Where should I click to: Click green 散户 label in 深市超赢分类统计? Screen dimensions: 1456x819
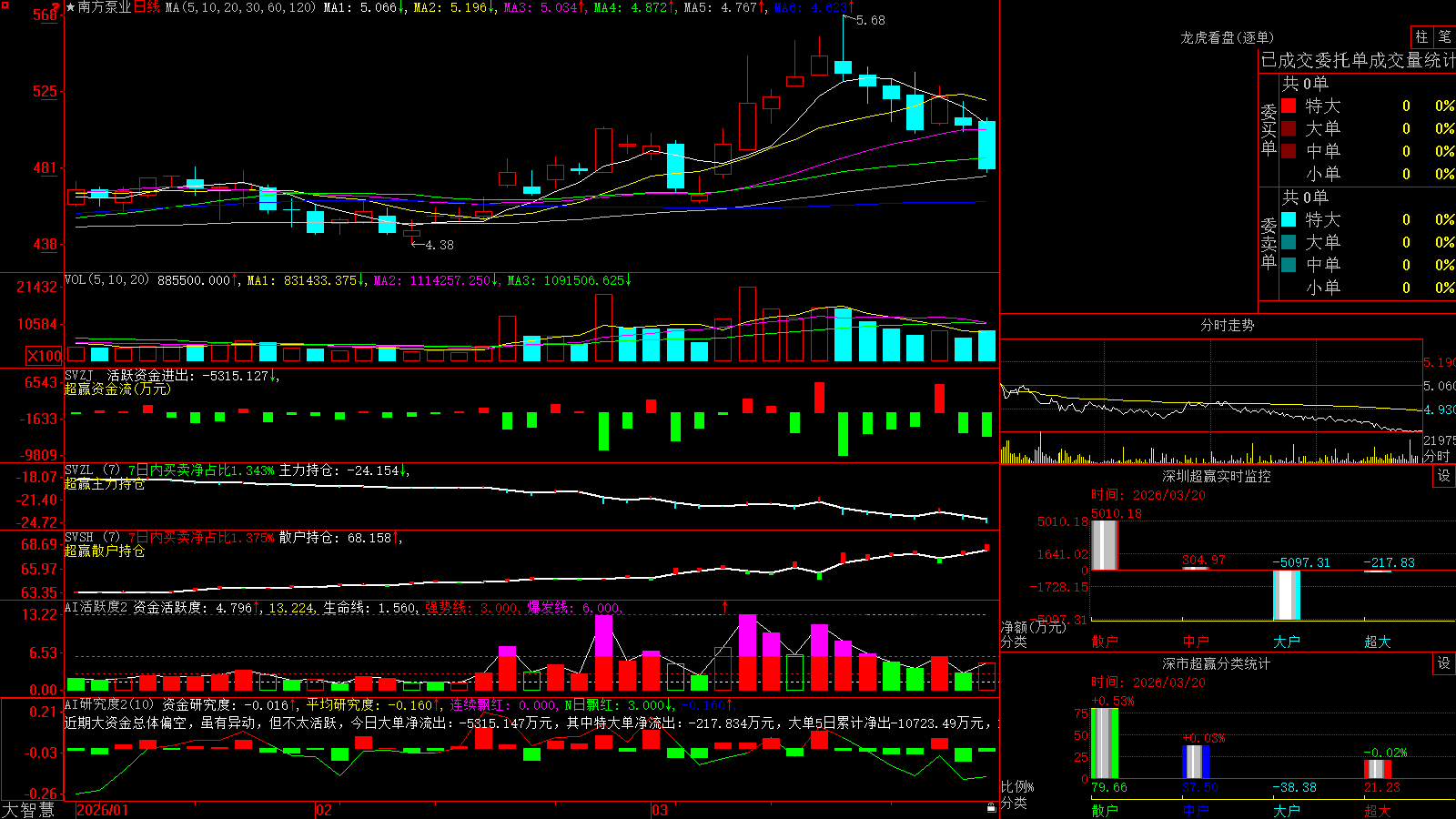coord(1105,810)
